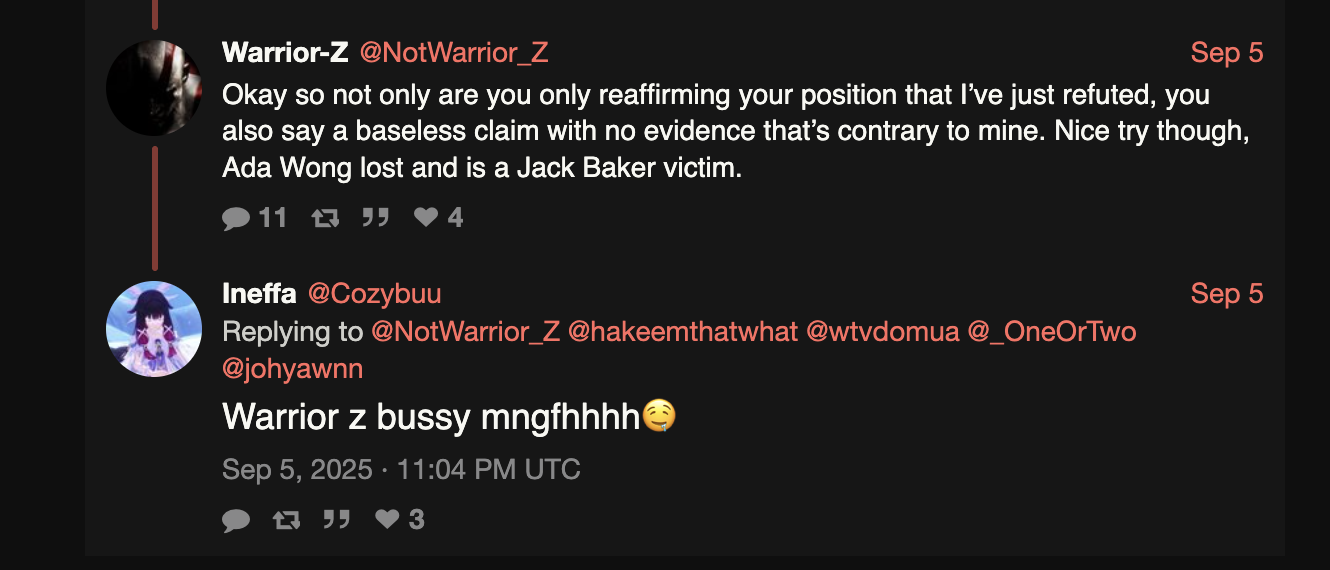Click heart icon with 4 likes
Viewport: 1330px width, 570px height.
click(x=426, y=217)
